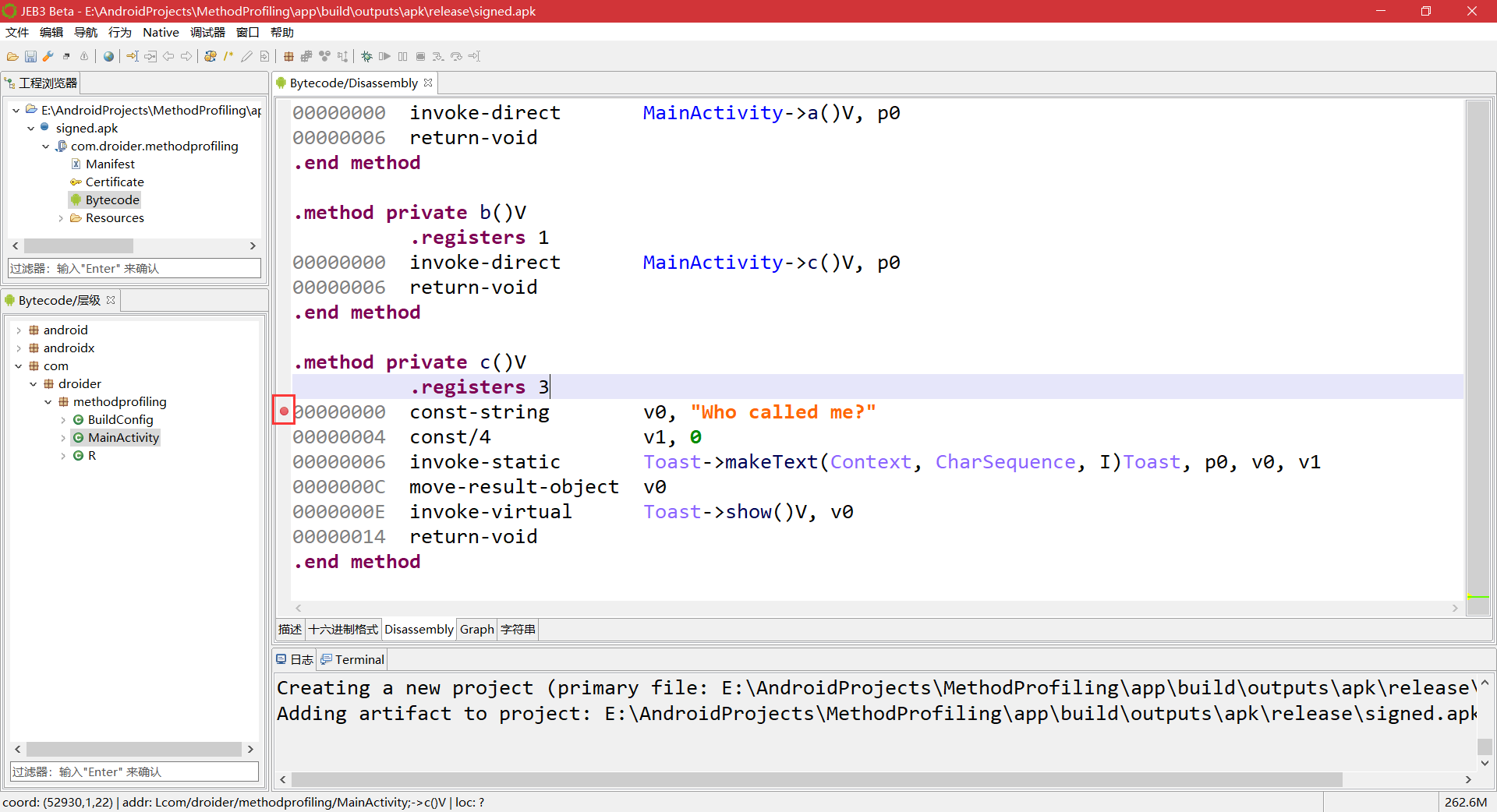Click the debugger run/resume icon
Screen dimensions: 1497x812
[x=384, y=56]
